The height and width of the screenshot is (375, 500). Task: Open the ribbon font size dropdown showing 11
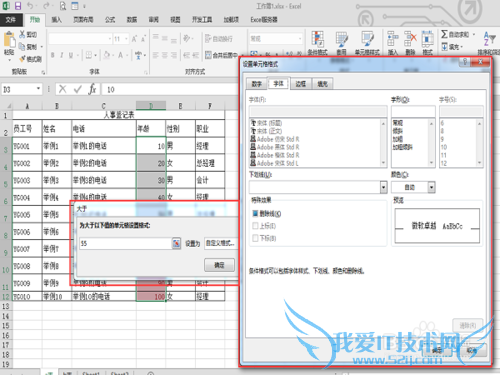coord(126,39)
